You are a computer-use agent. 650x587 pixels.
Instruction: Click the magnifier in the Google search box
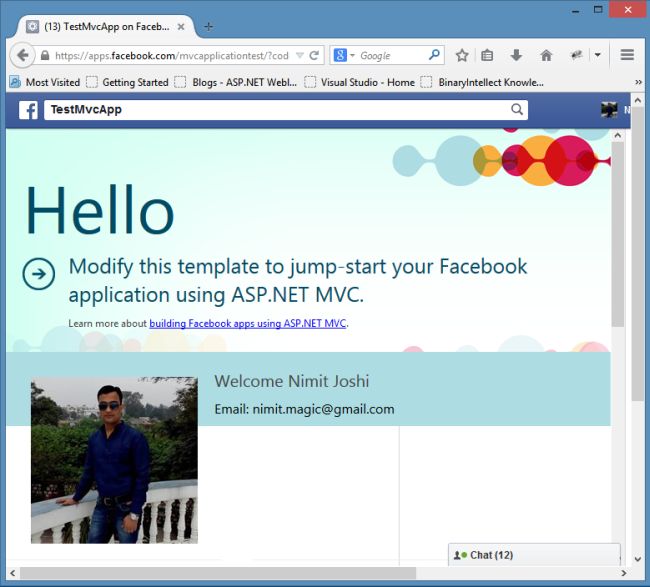tap(434, 55)
